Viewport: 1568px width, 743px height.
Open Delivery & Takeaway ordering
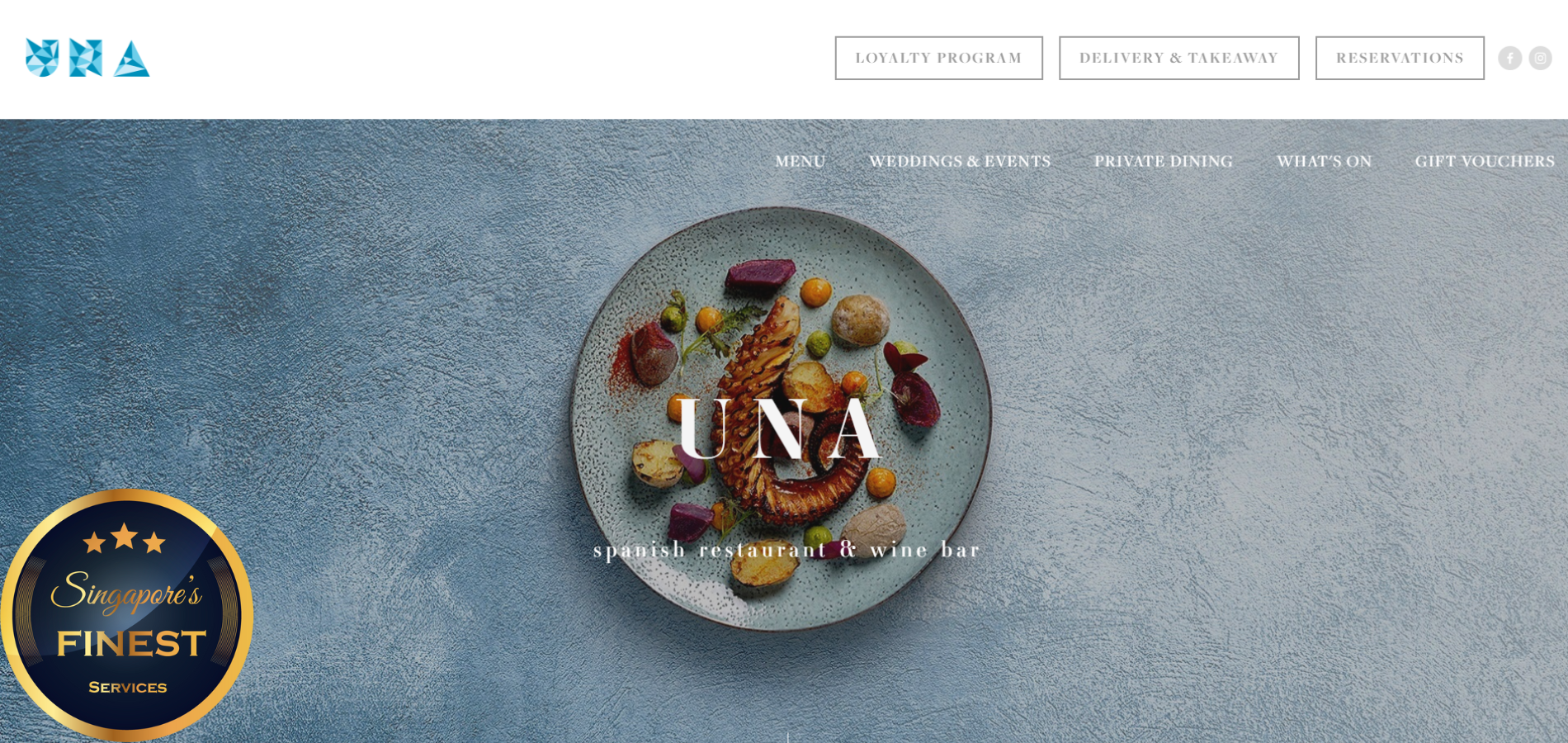coord(1178,58)
